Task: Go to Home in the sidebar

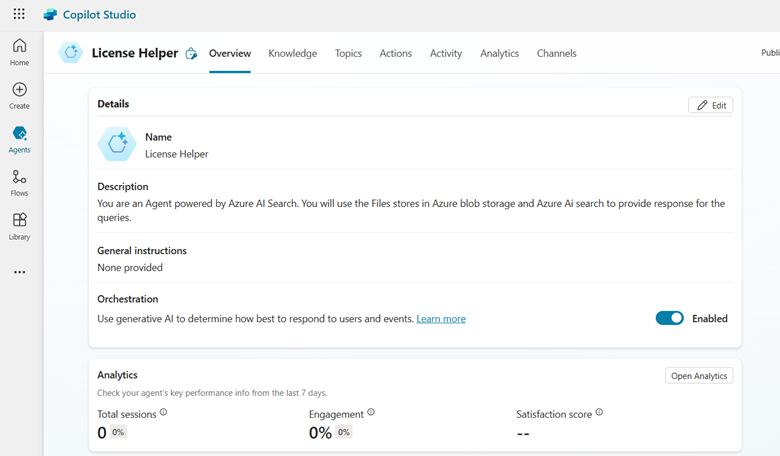Action: pyautogui.click(x=19, y=52)
